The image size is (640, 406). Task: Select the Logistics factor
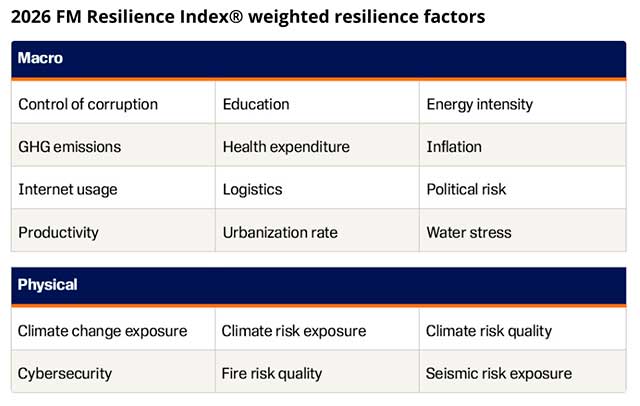pos(252,189)
